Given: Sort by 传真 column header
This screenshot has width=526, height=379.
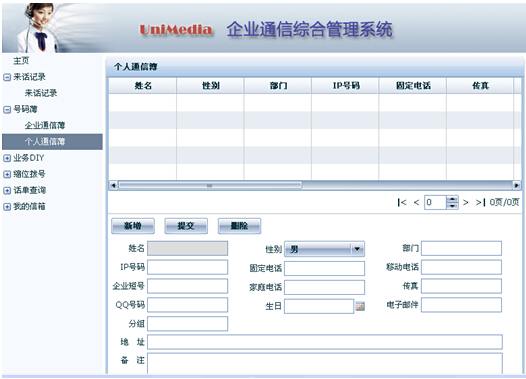Looking at the screenshot, I should pos(480,86).
